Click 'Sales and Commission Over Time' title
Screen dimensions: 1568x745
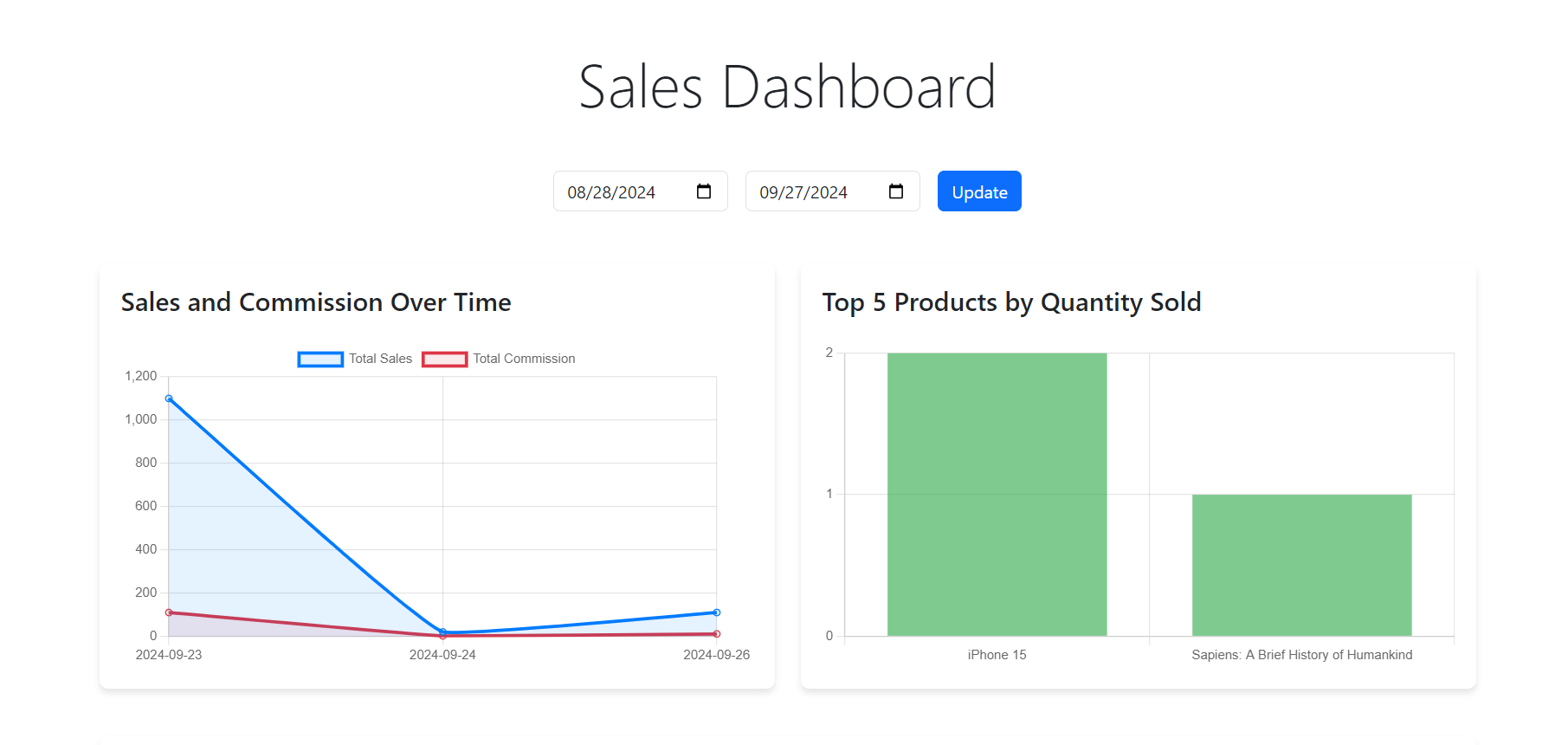tap(316, 302)
